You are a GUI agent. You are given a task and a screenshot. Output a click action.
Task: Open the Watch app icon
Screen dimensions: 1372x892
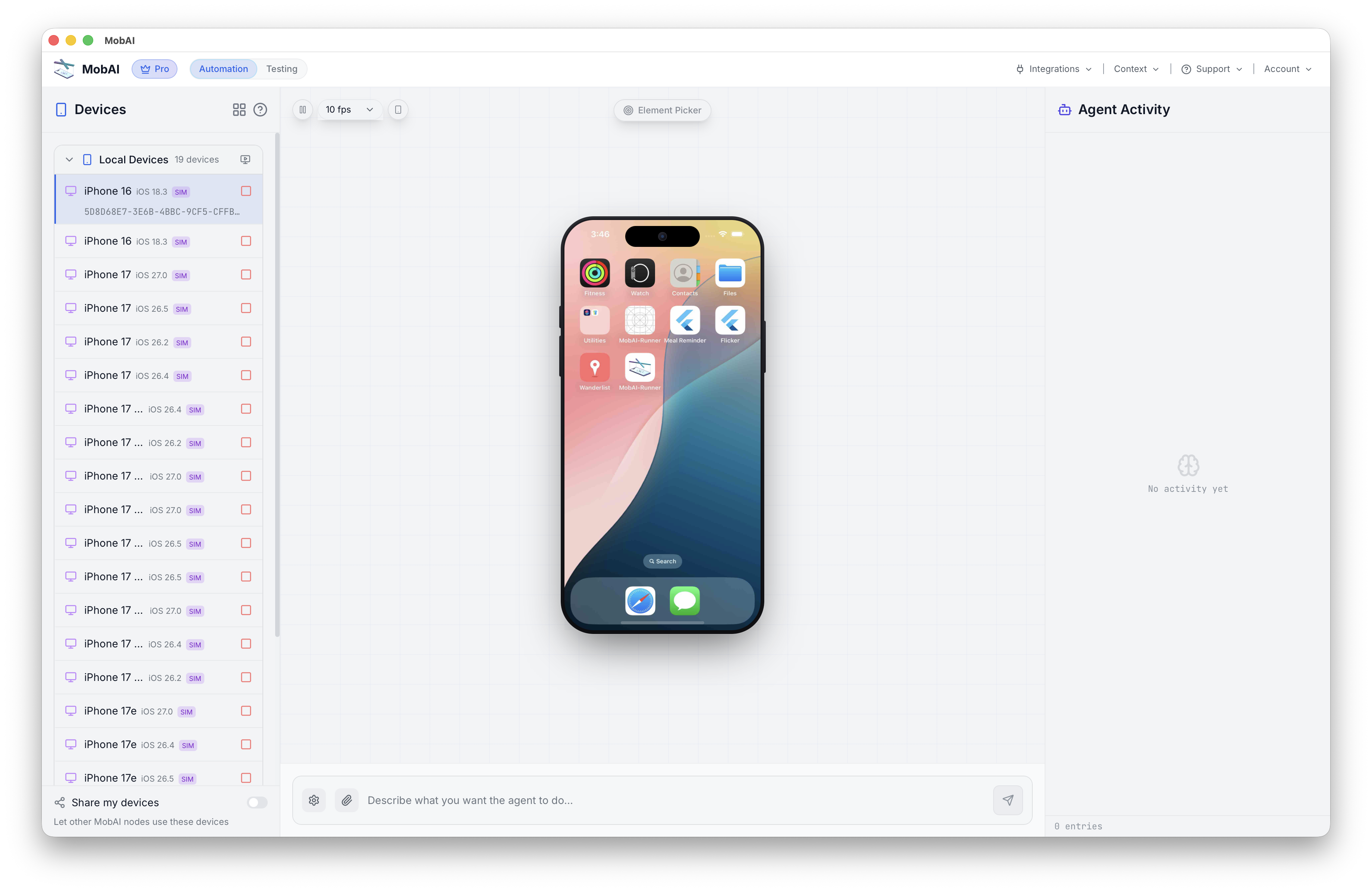640,273
